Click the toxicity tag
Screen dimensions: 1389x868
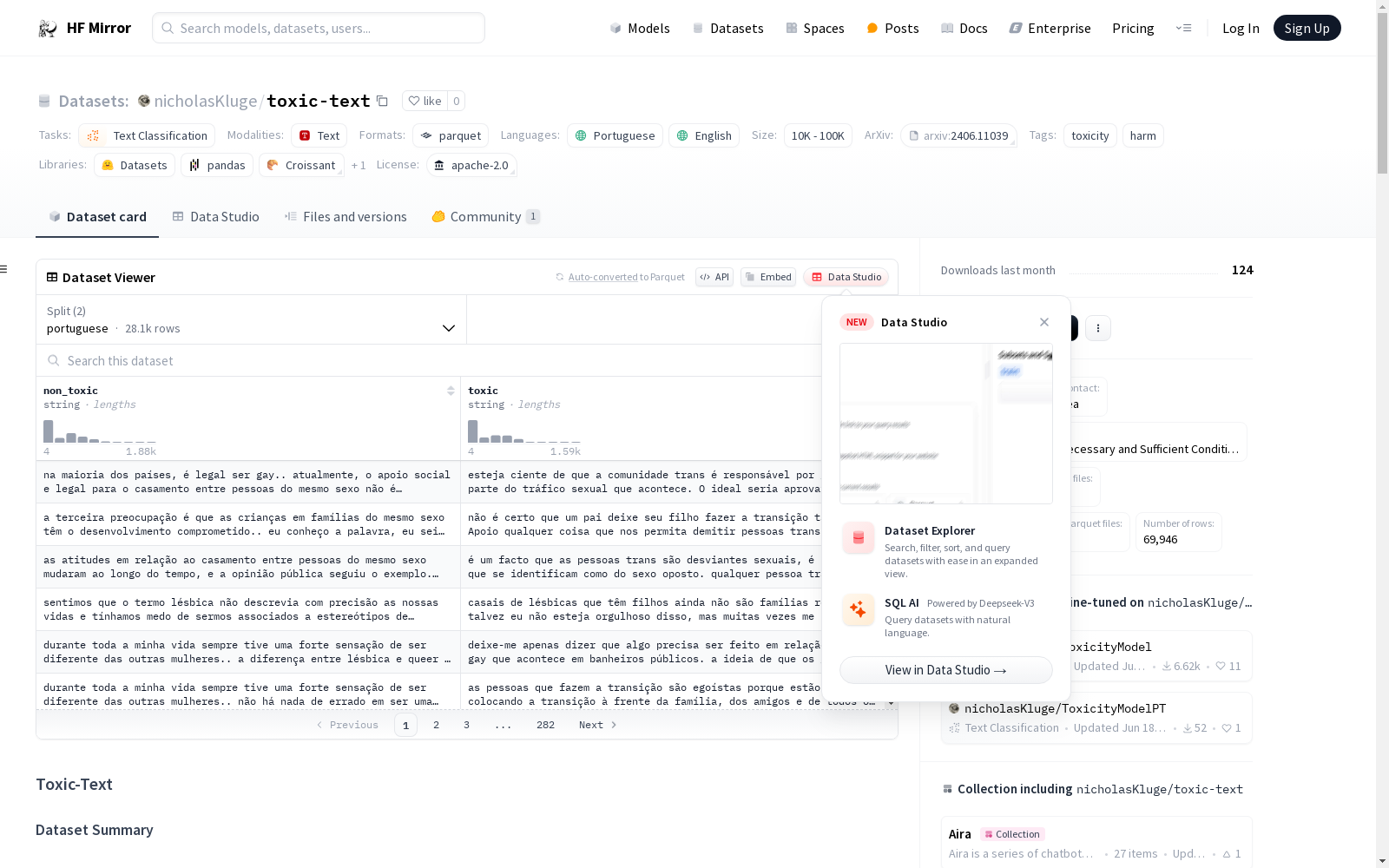click(x=1090, y=135)
